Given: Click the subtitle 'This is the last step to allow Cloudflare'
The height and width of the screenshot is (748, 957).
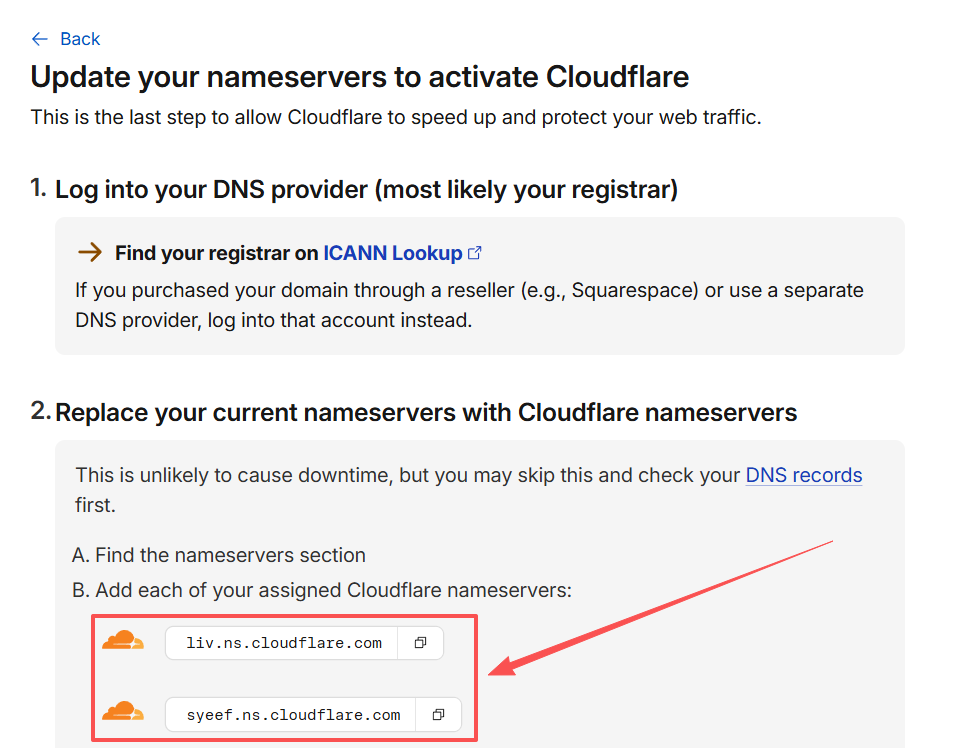Looking at the screenshot, I should [x=396, y=117].
